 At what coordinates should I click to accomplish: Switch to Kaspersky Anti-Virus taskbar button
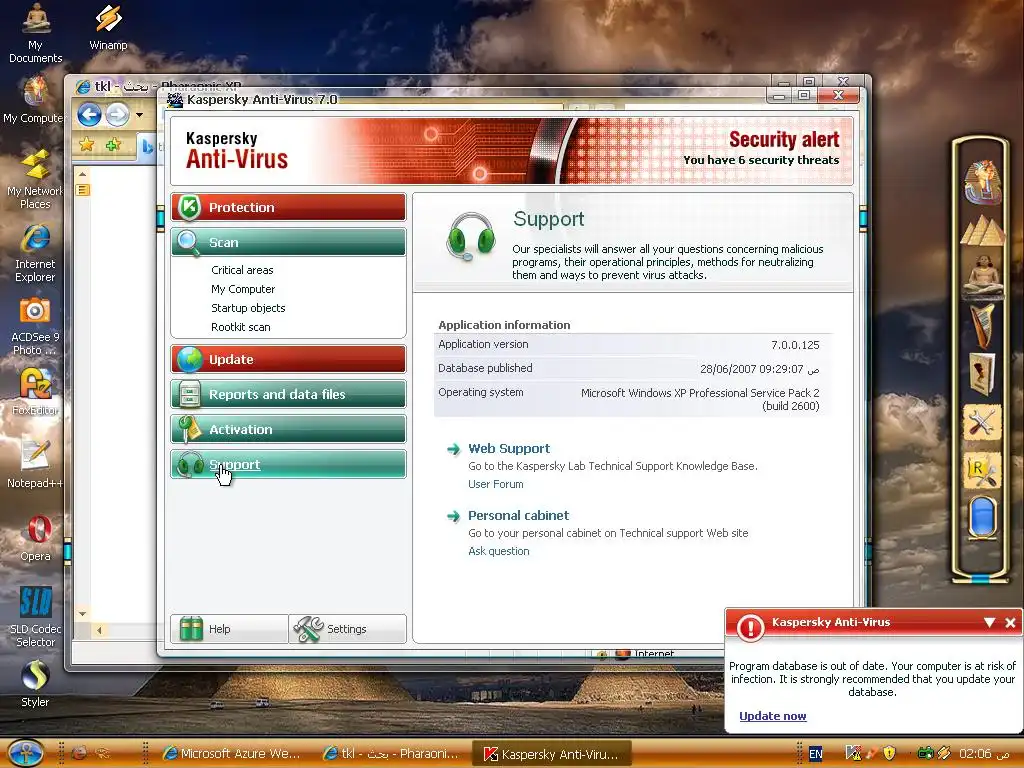click(x=552, y=754)
